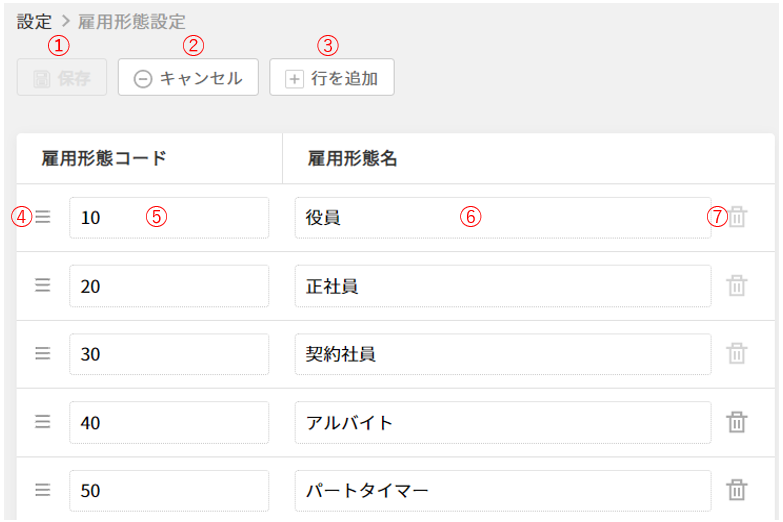Click the trash icon on 契約社員 row
This screenshot has width=783, height=522.
(x=737, y=353)
